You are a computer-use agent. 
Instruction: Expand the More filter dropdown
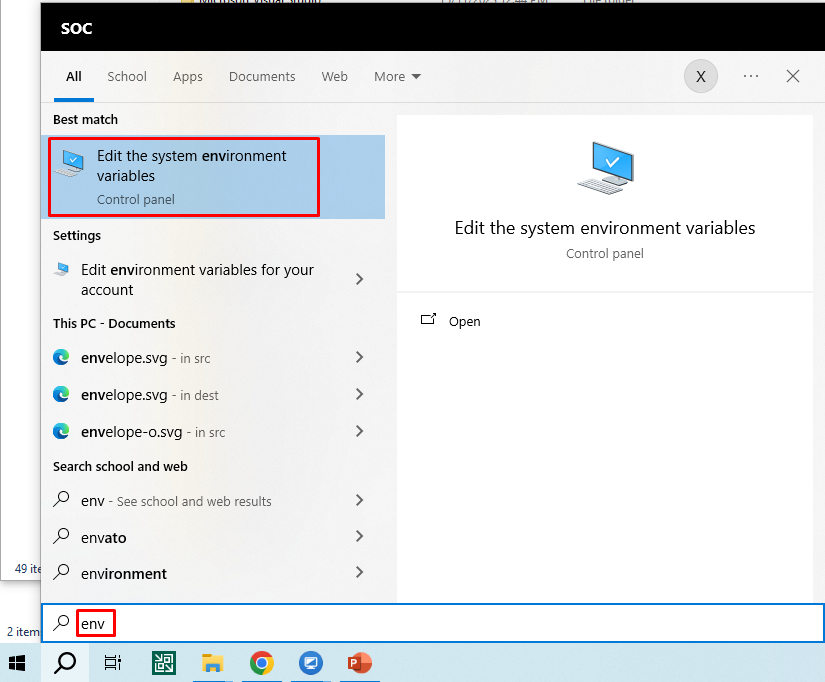pyautogui.click(x=397, y=77)
